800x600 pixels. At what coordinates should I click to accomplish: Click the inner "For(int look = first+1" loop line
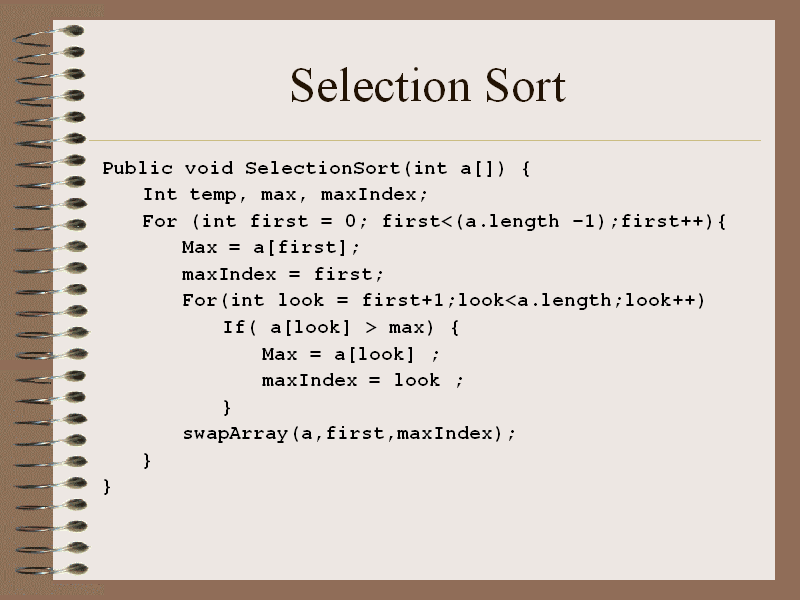[x=444, y=300]
